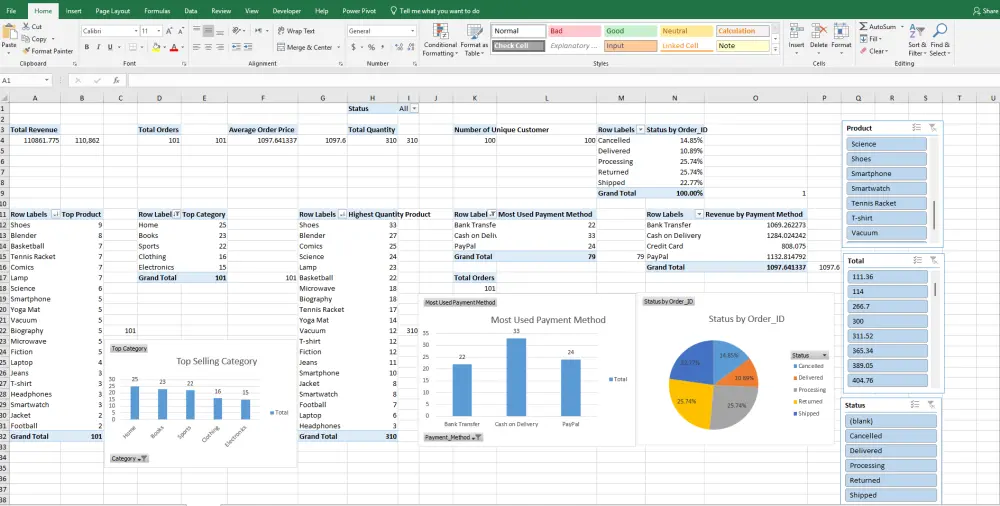Open the Fill dropdown in Editing
Viewport: 1000px width, 506px height.
tap(871, 39)
